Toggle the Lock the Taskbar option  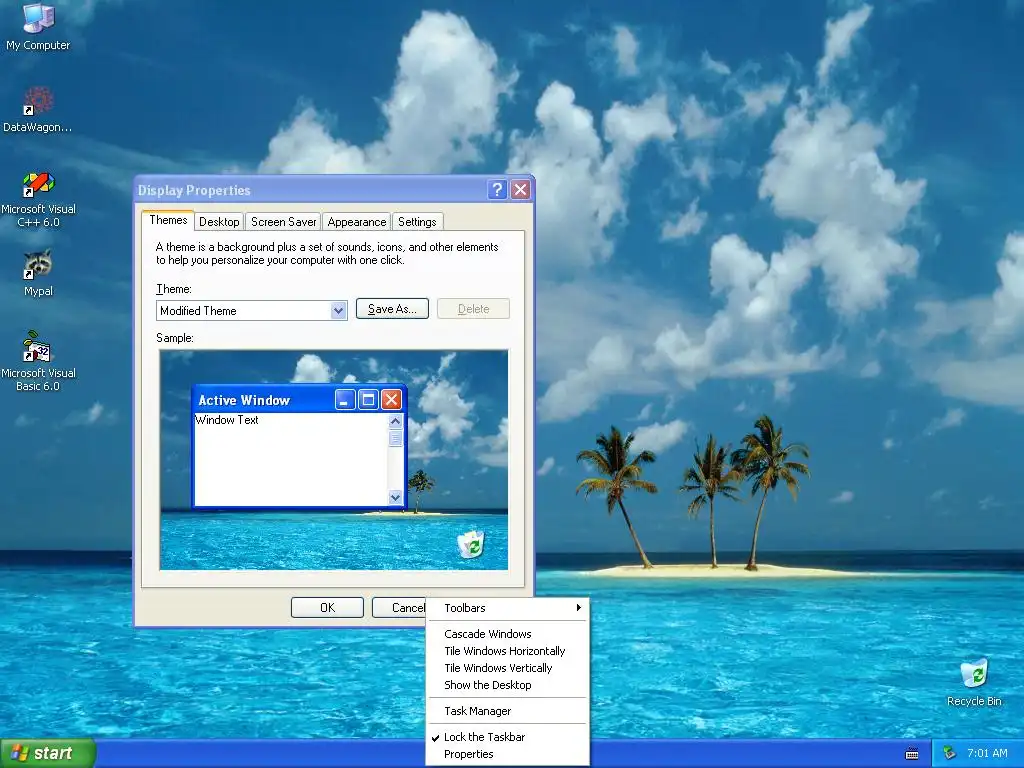click(507, 737)
